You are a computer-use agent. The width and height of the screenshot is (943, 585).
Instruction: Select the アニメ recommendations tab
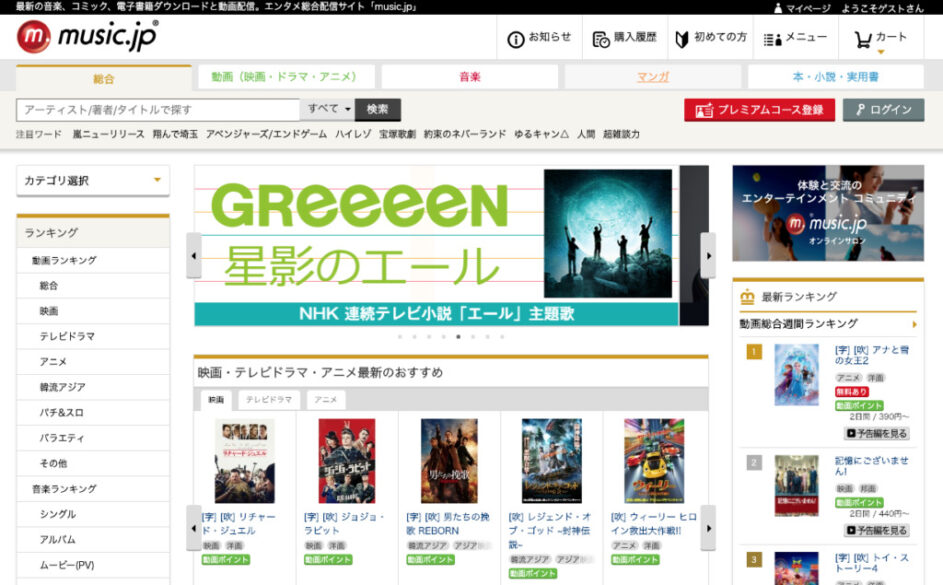(325, 400)
